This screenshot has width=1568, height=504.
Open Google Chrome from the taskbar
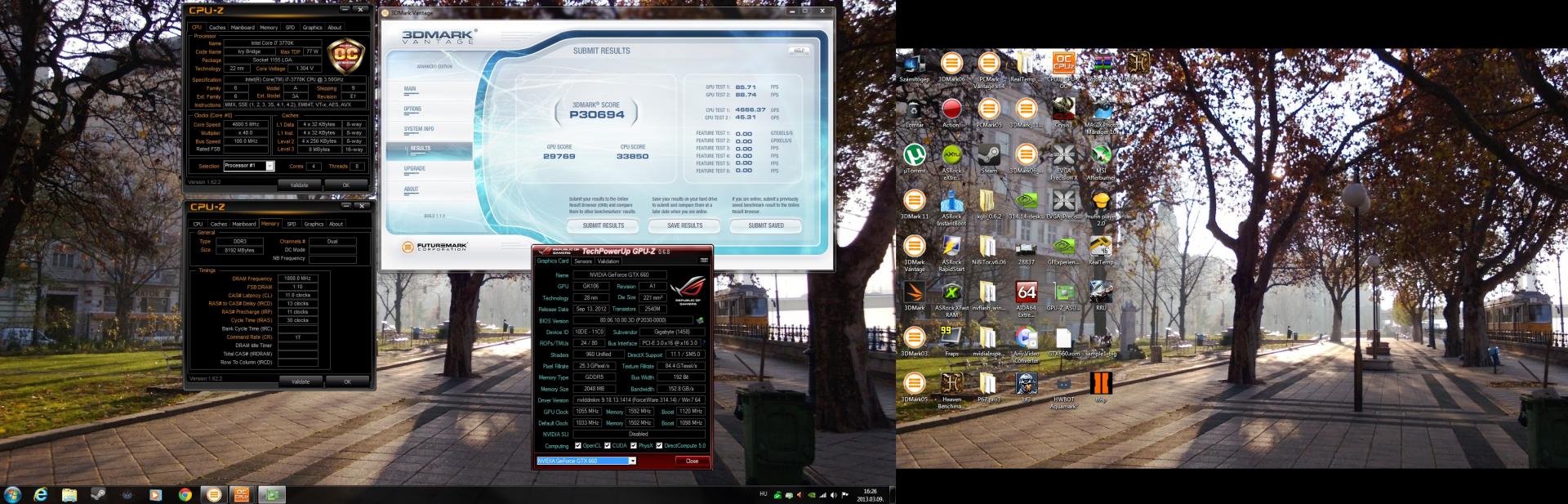(x=185, y=494)
